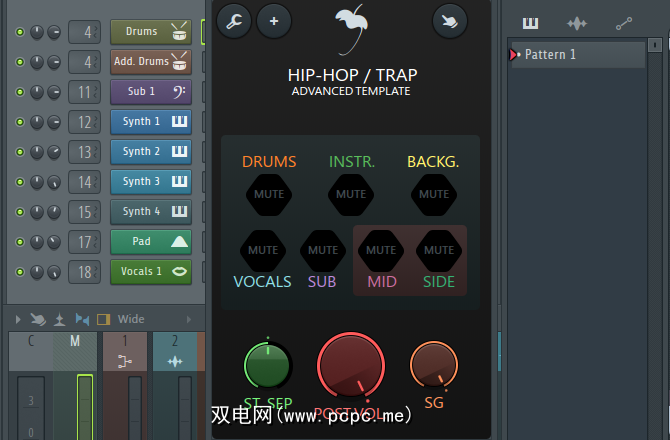Image resolution: width=670 pixels, height=440 pixels.
Task: Open mixer track selector 17 for Pad
Action: (x=85, y=242)
